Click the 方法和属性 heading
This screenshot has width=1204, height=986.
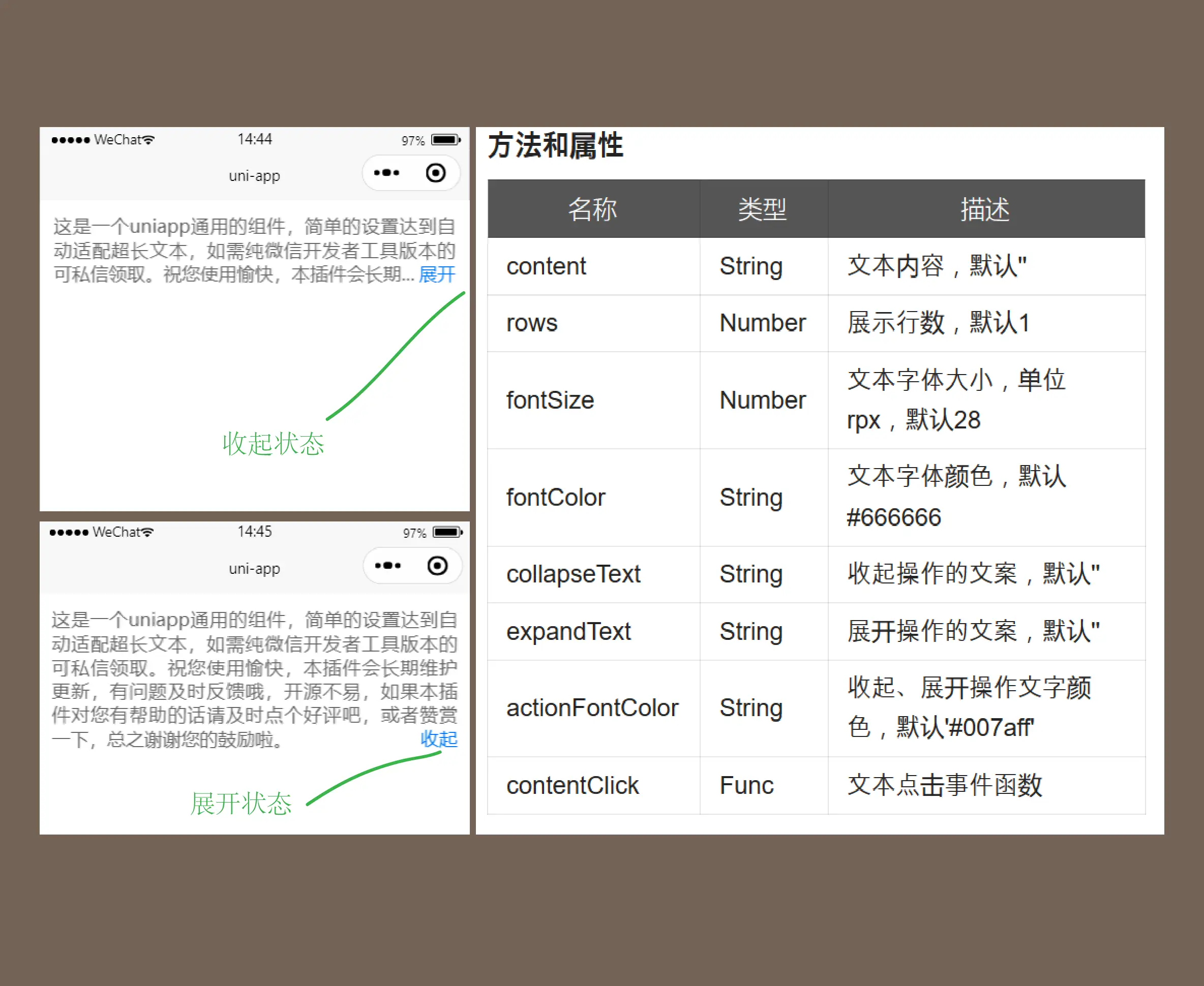pyautogui.click(x=555, y=146)
